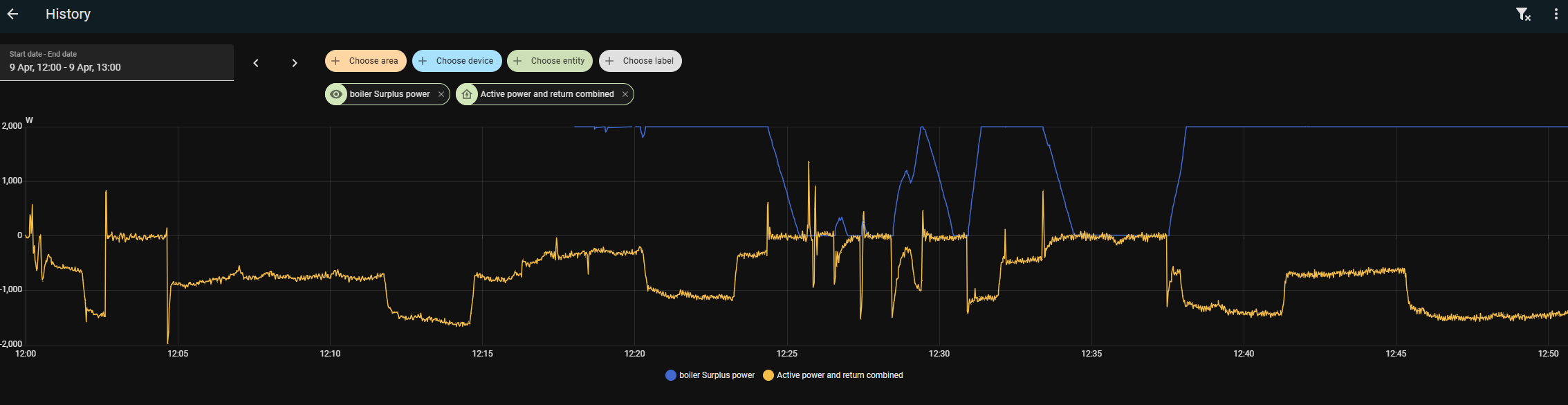1568x405 pixels.
Task: Click the Choose area chip
Action: (366, 61)
